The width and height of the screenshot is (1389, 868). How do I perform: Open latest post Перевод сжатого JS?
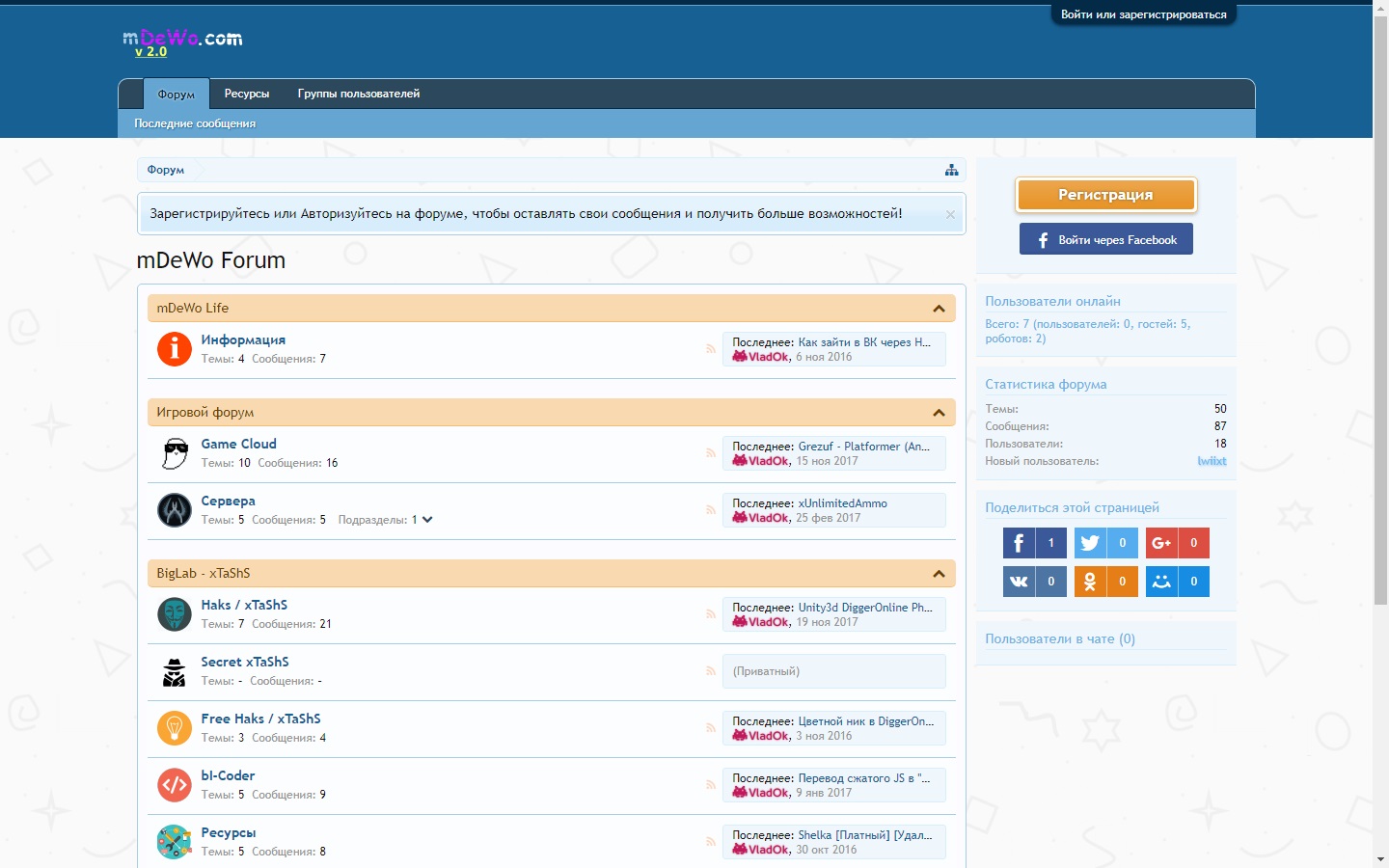(864, 778)
